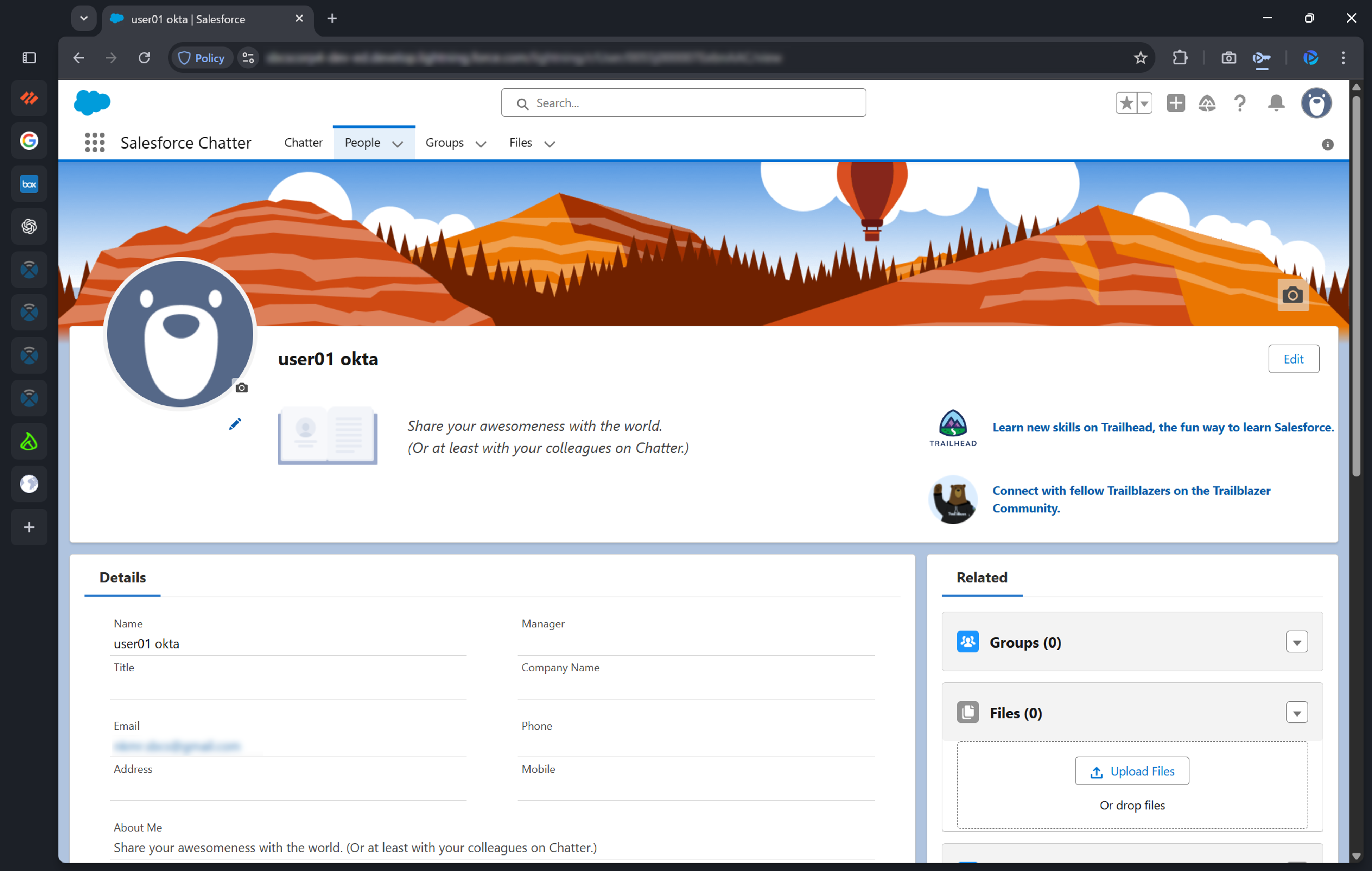Open the Help question mark icon
Image resolution: width=1372 pixels, height=871 pixels.
pos(1239,103)
